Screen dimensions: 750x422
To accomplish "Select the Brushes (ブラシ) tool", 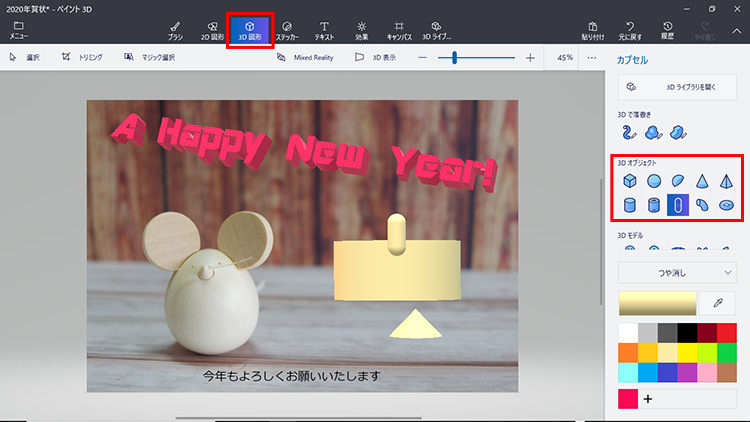I will (175, 29).
